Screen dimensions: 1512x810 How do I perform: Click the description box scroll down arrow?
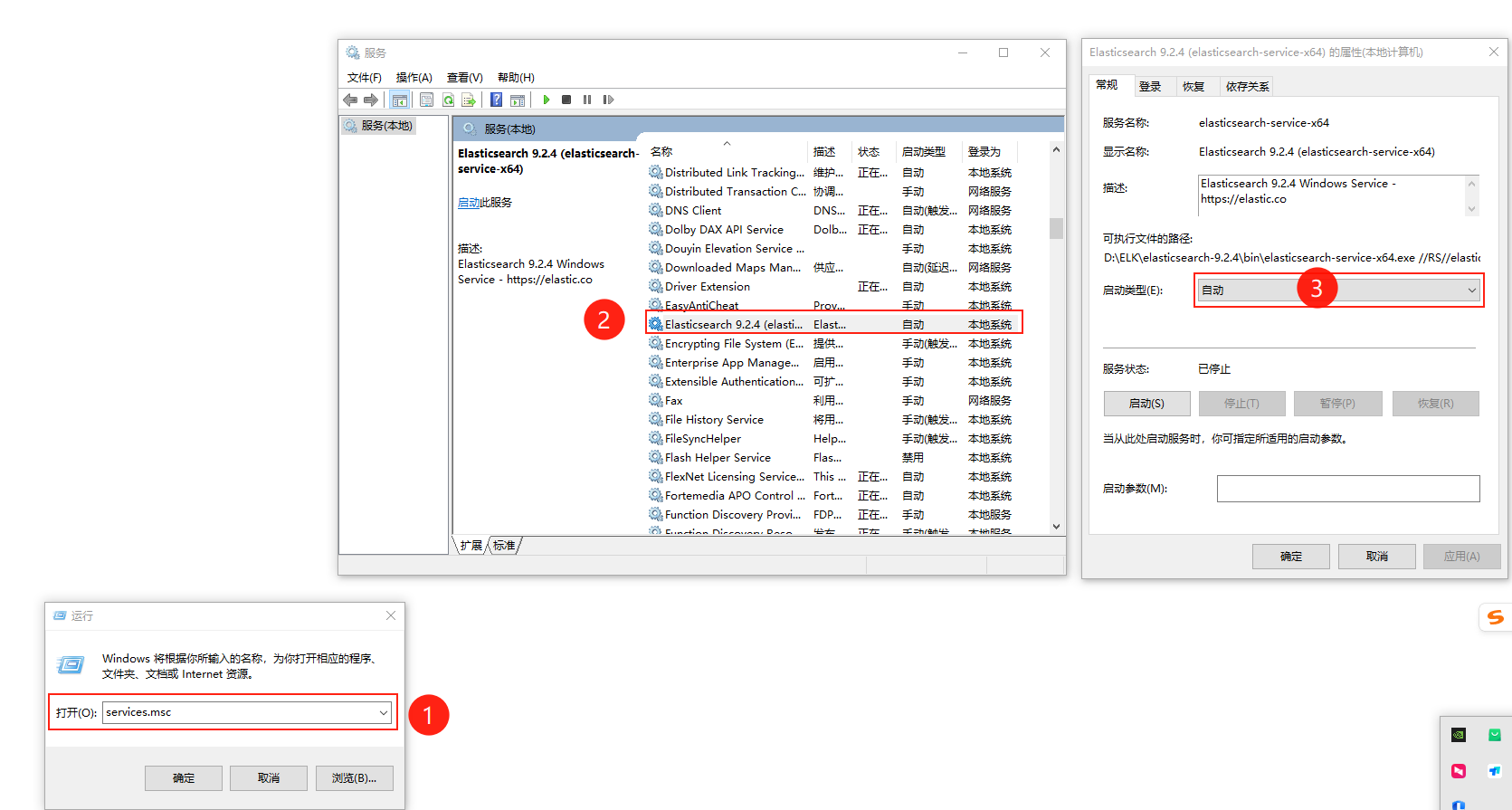click(1472, 209)
